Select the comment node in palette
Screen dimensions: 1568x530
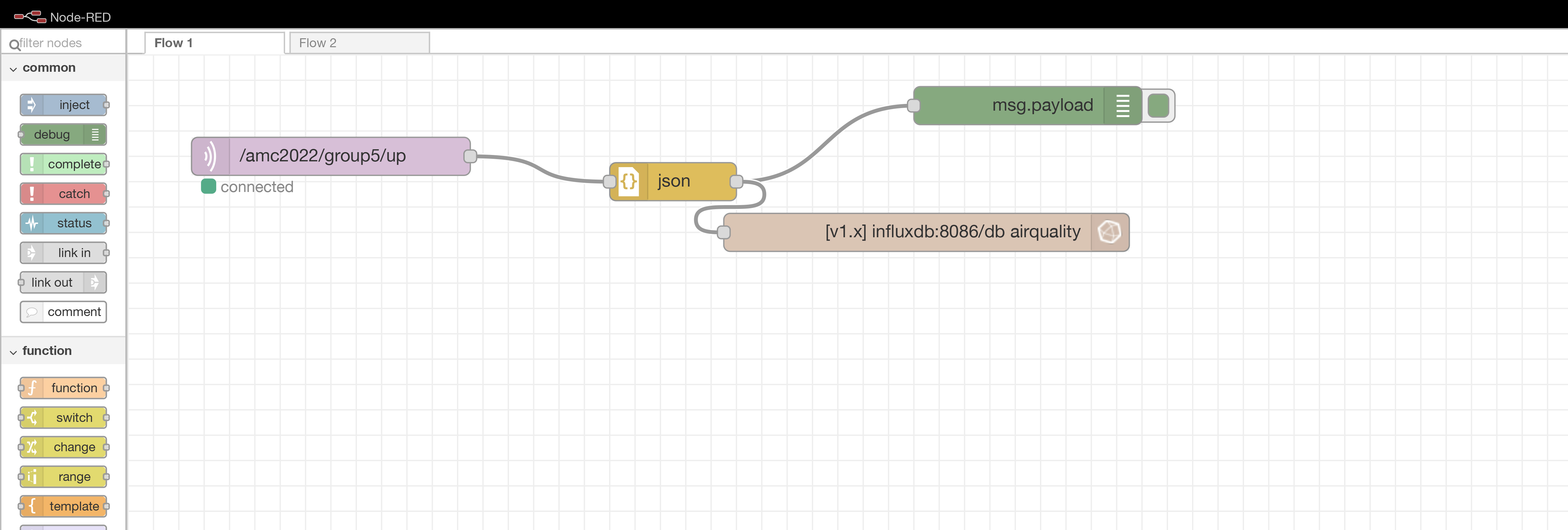[x=63, y=312]
